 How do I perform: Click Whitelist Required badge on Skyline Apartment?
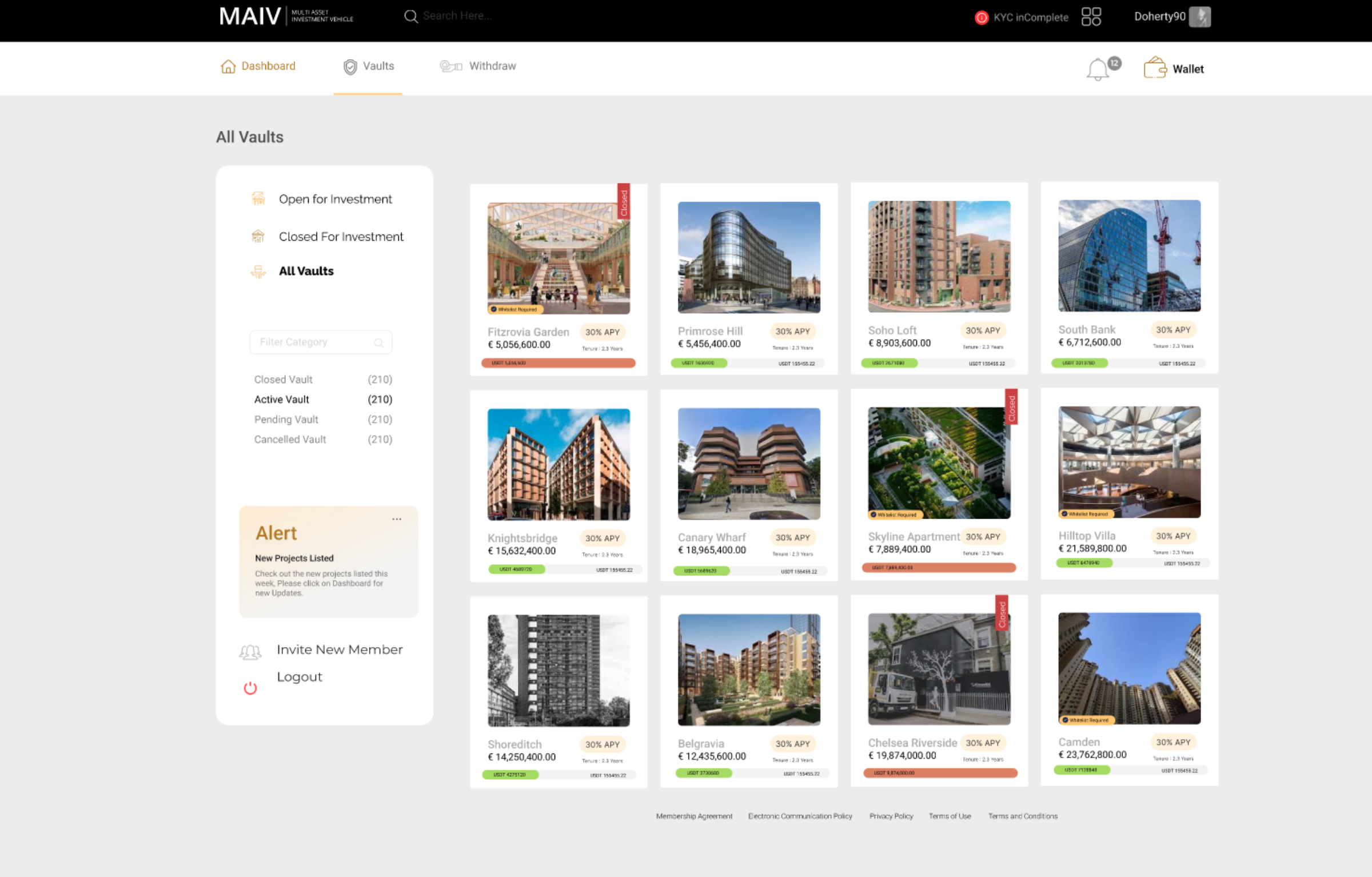click(x=895, y=515)
